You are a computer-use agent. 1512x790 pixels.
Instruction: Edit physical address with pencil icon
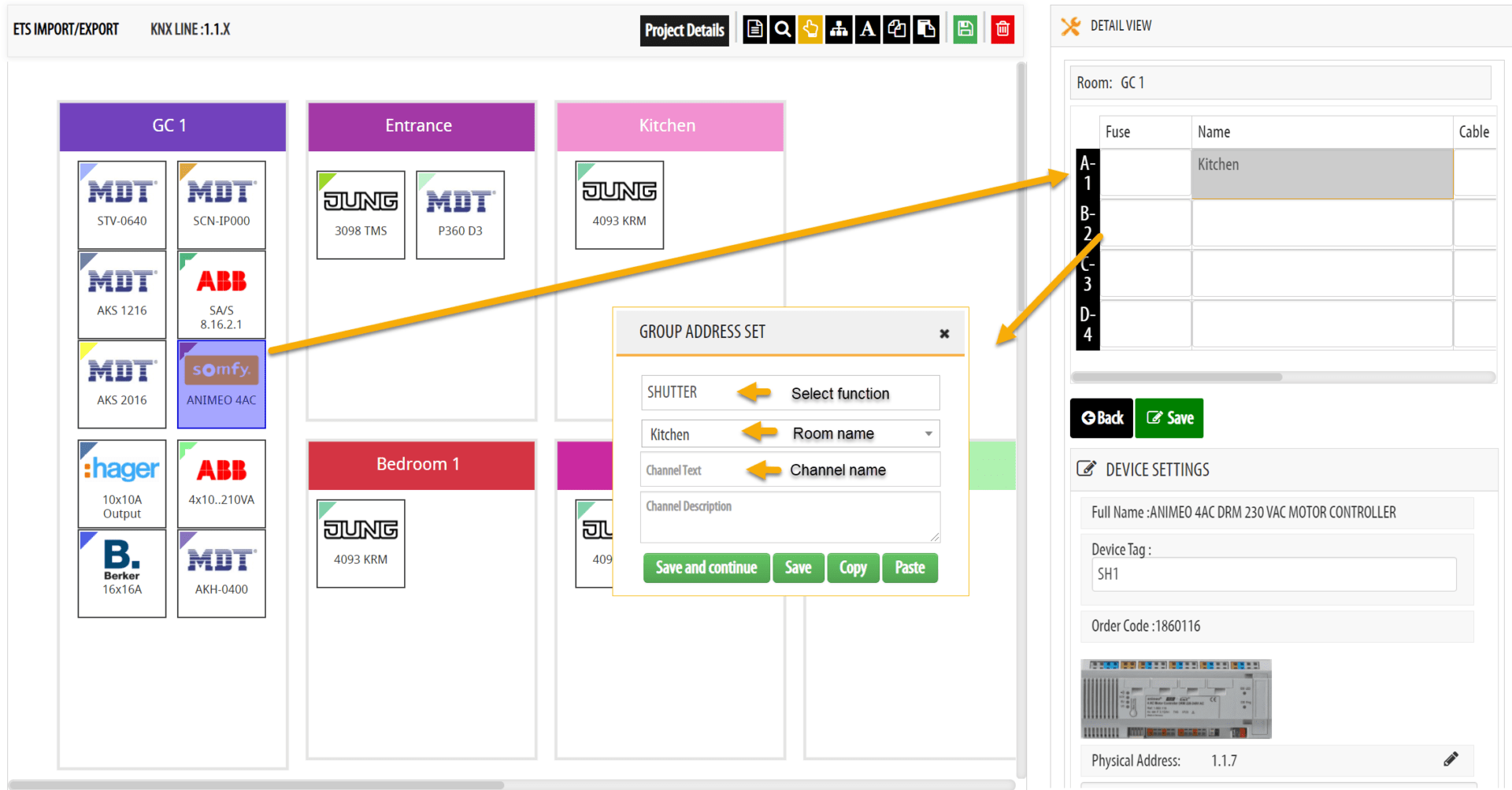1451,759
